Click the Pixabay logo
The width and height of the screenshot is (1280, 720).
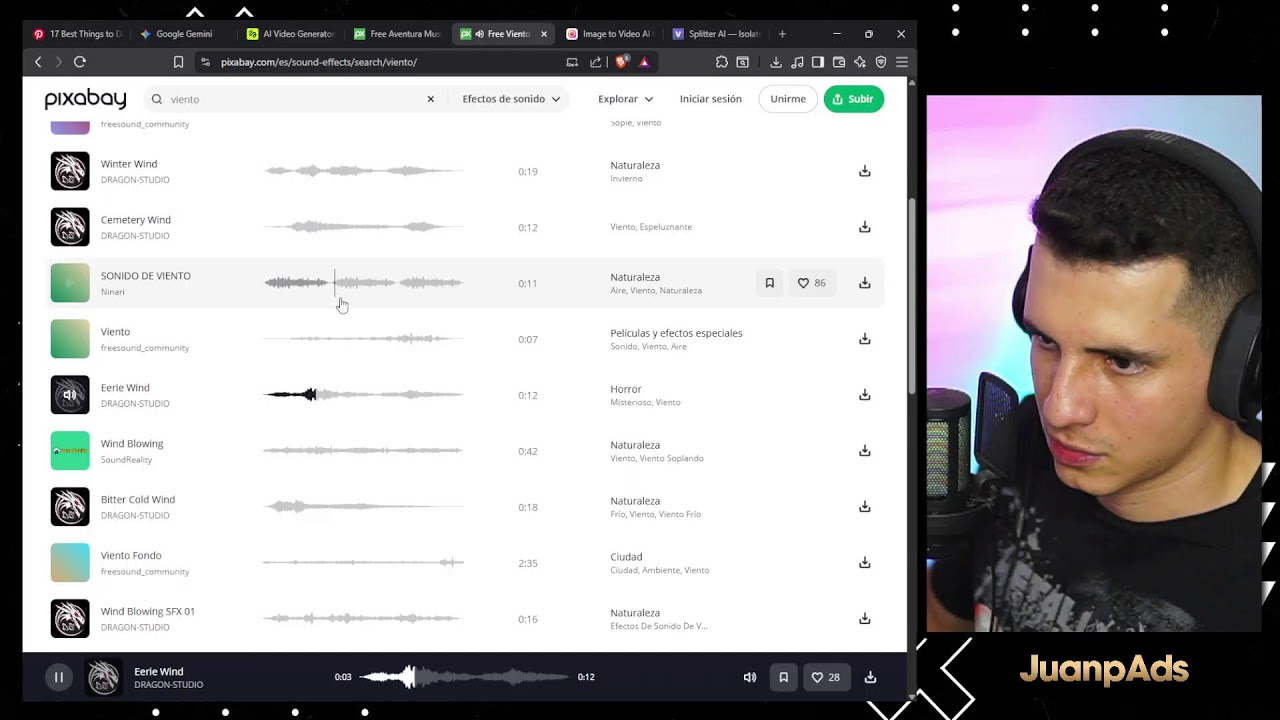coord(85,98)
